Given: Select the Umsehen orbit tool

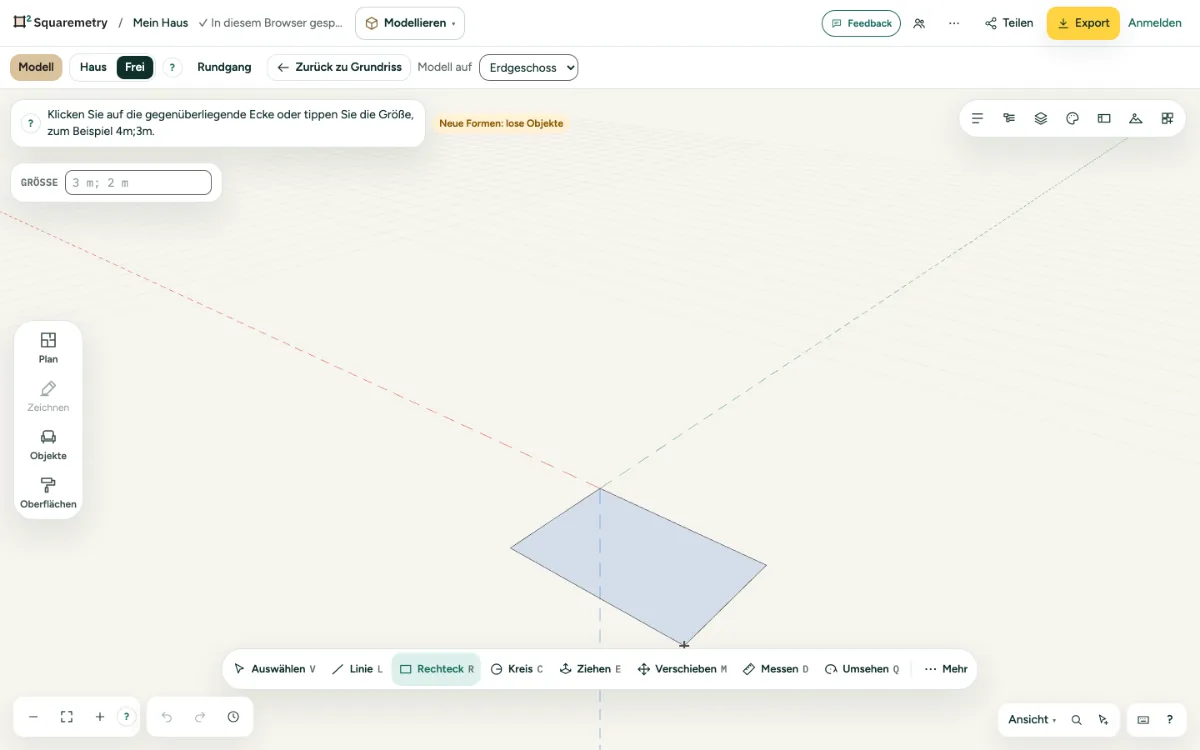Looking at the screenshot, I should pos(862,669).
